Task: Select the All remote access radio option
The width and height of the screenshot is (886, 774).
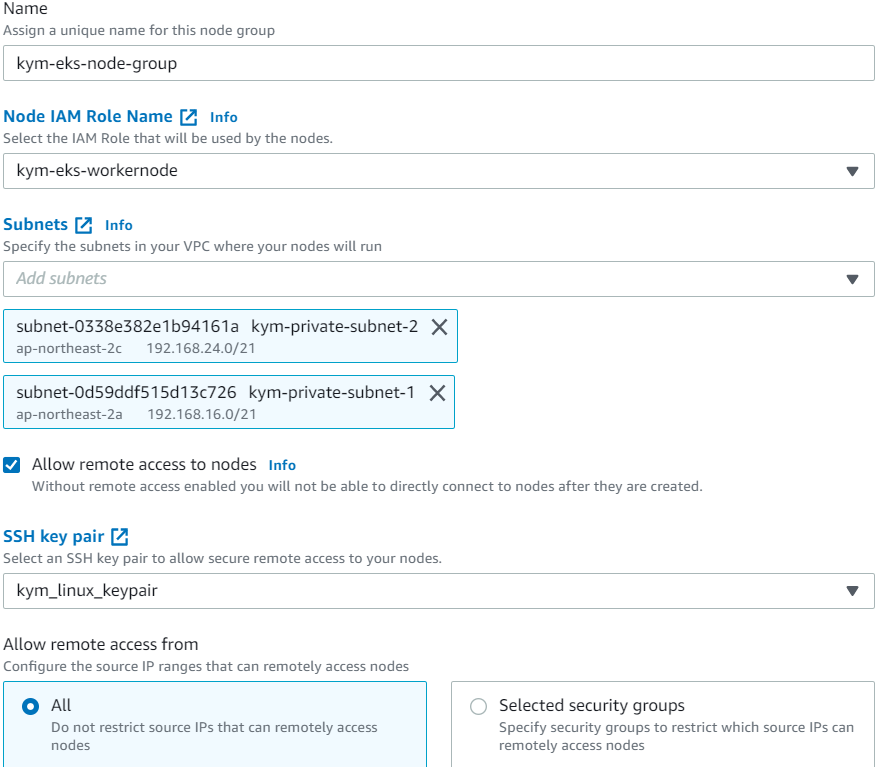Action: pyautogui.click(x=31, y=706)
